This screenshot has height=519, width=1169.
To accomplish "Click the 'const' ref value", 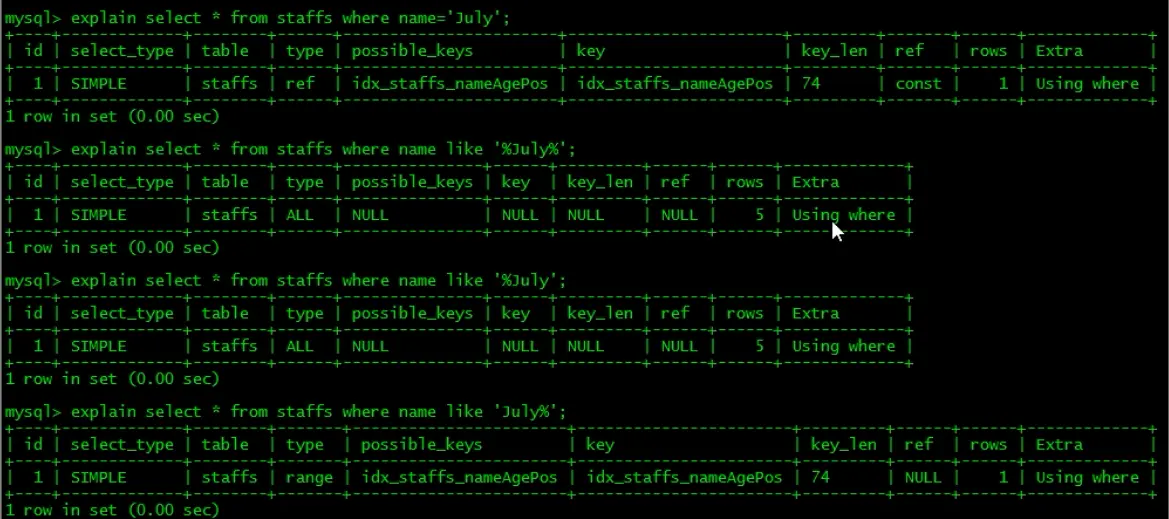I will (918, 84).
